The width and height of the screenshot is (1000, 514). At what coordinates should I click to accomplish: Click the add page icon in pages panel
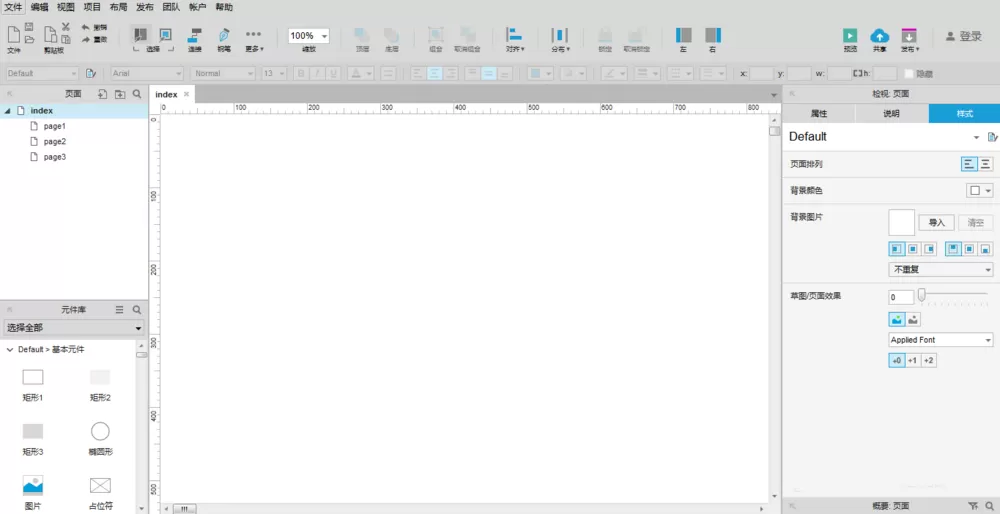point(102,94)
